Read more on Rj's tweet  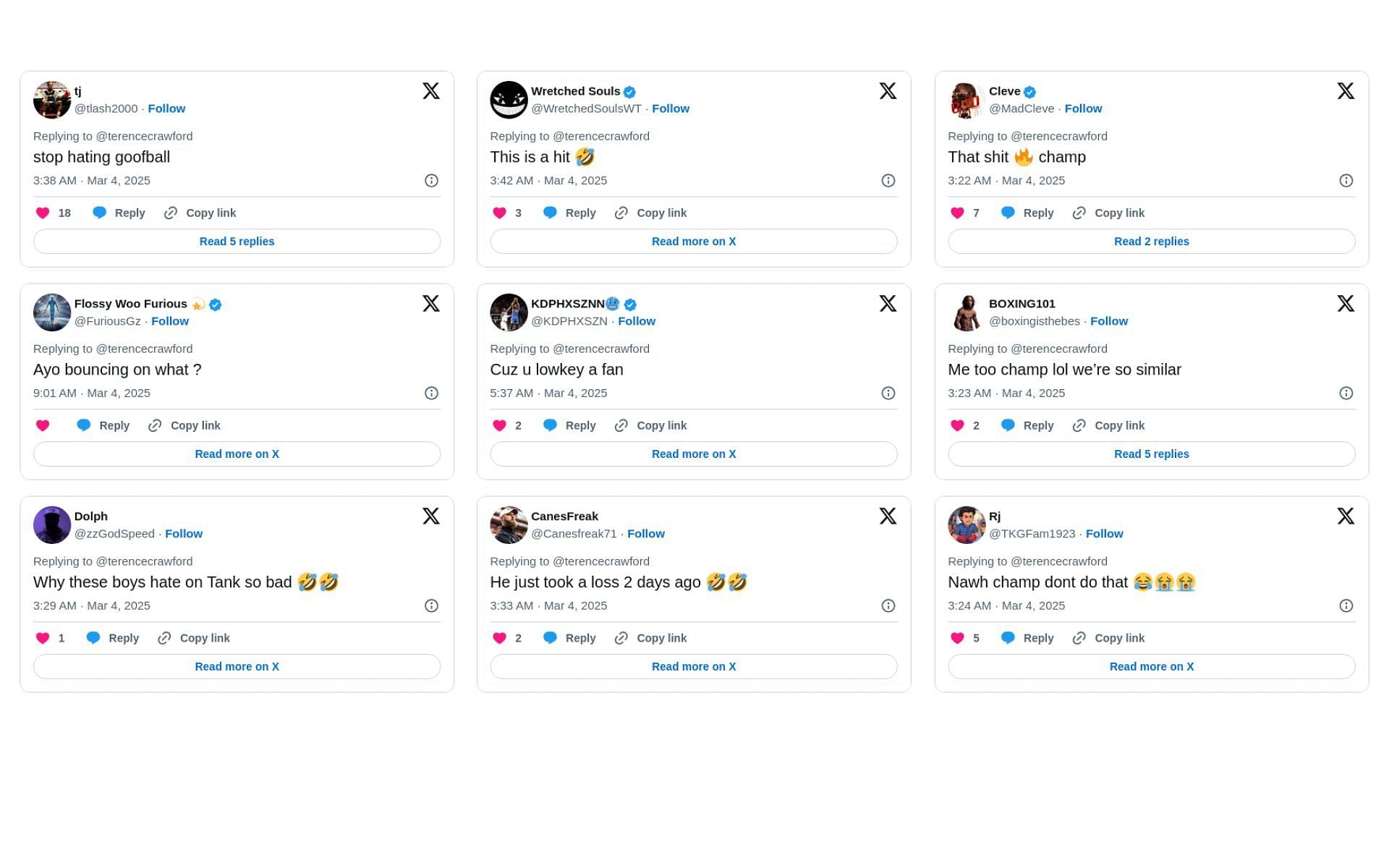click(x=1151, y=666)
